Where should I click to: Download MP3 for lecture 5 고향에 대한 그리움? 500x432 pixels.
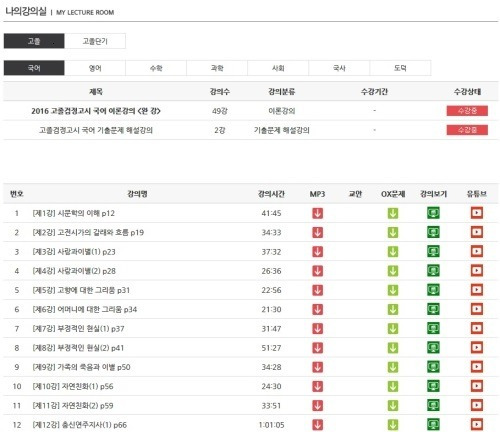(x=317, y=290)
